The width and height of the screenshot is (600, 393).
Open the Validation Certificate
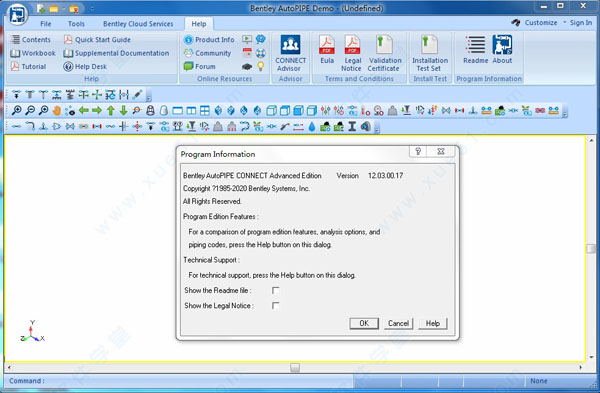click(384, 53)
